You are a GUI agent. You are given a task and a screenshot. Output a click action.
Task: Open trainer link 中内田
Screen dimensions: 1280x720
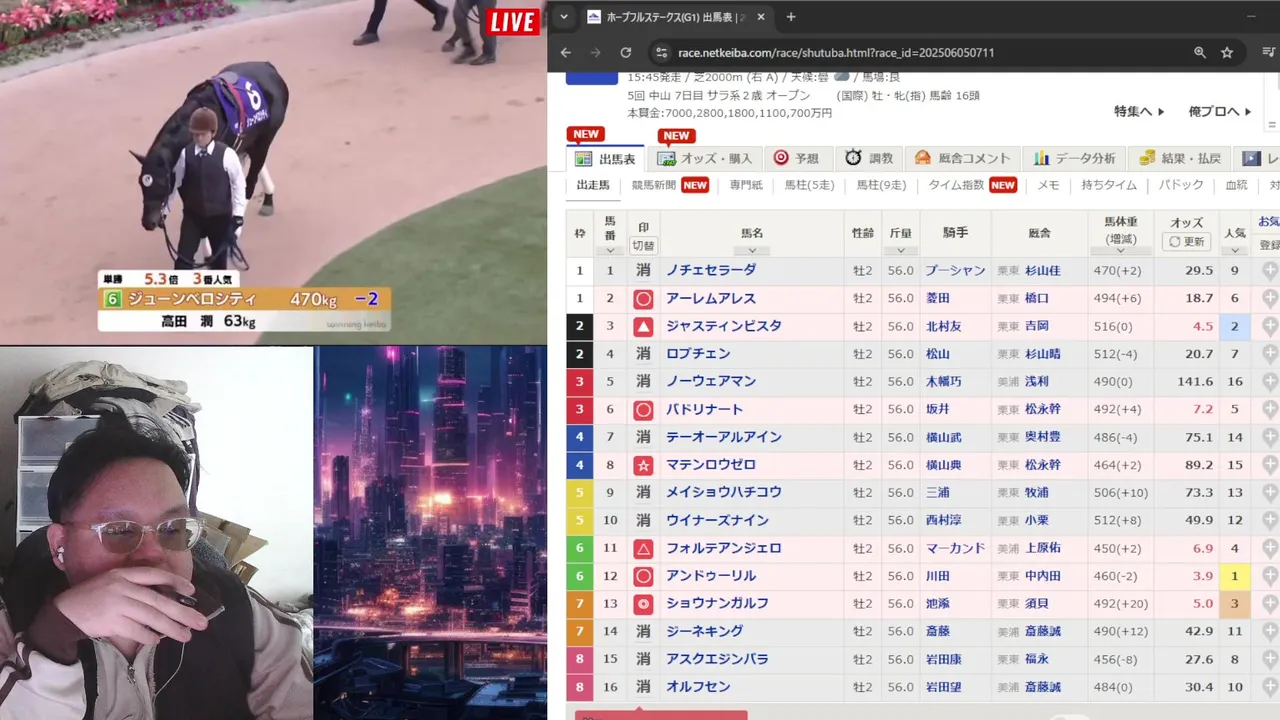[x=1042, y=576]
